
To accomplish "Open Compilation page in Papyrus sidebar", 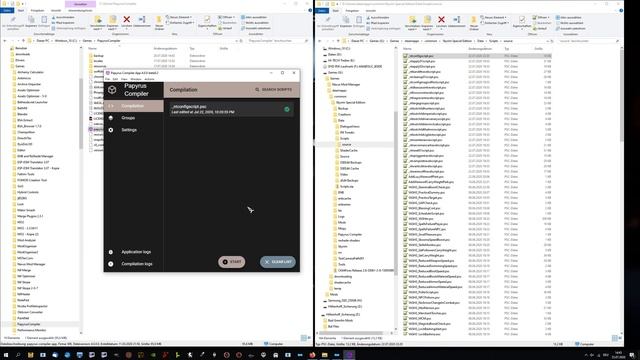I will click(133, 106).
